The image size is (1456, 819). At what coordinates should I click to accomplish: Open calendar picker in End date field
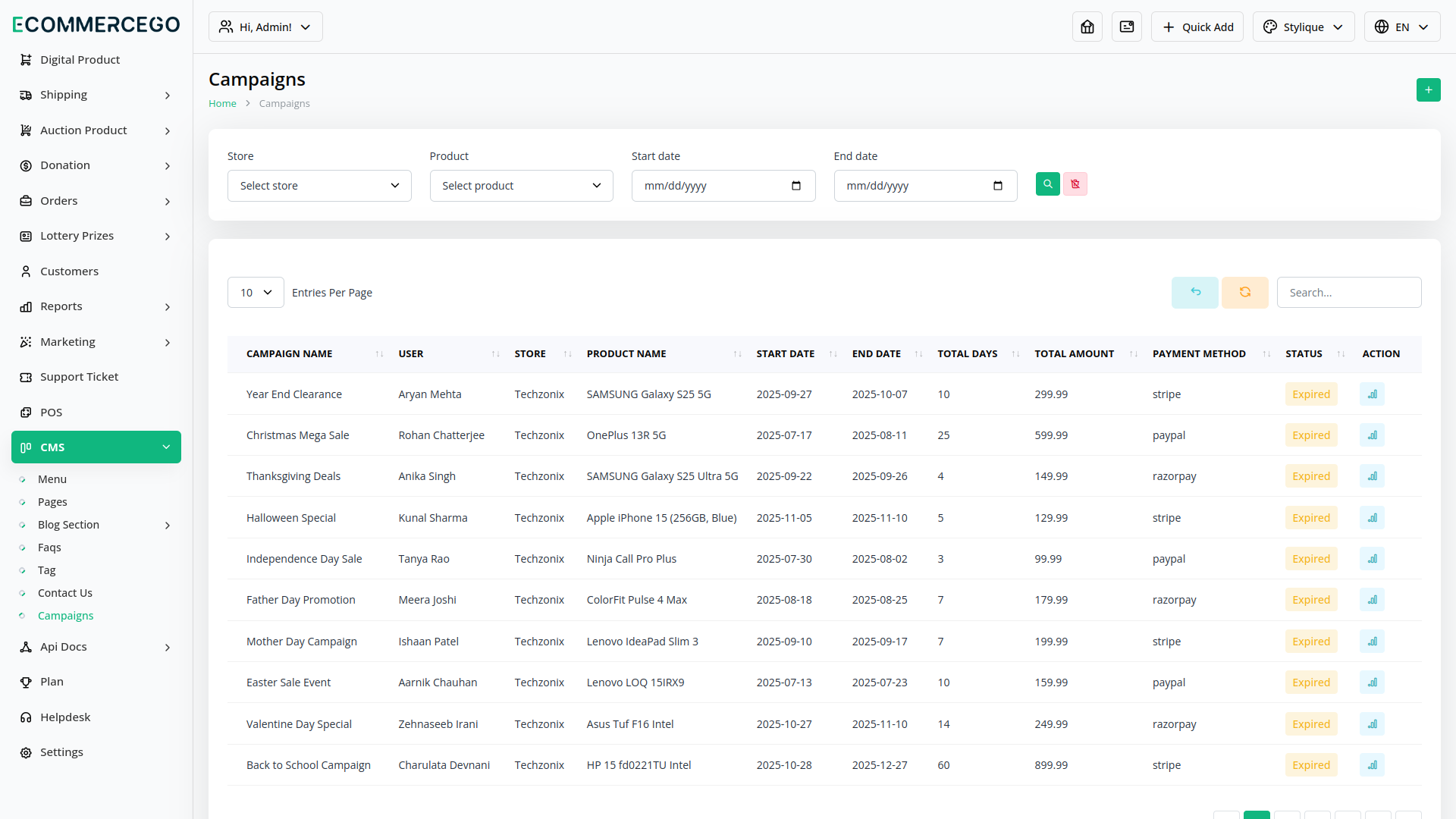(x=998, y=186)
